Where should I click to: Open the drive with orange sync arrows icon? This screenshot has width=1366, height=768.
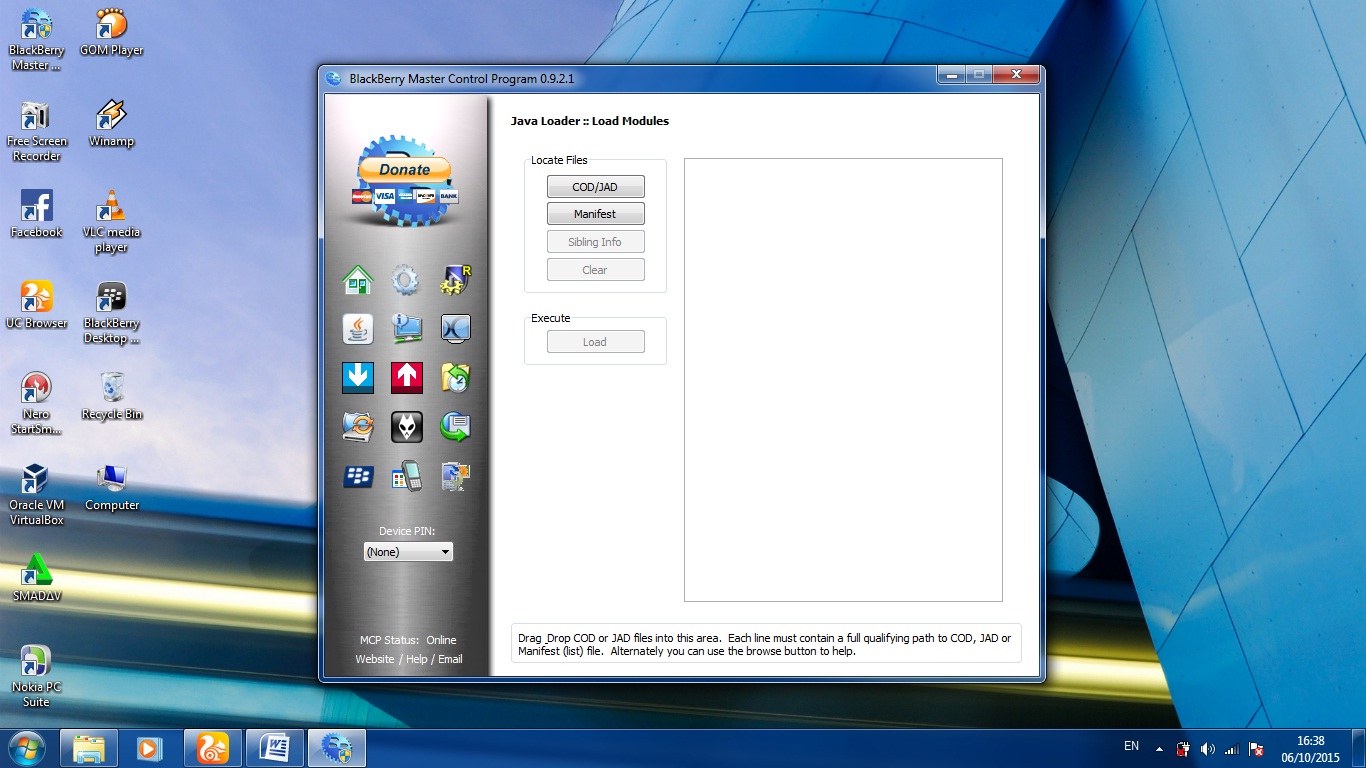(358, 427)
